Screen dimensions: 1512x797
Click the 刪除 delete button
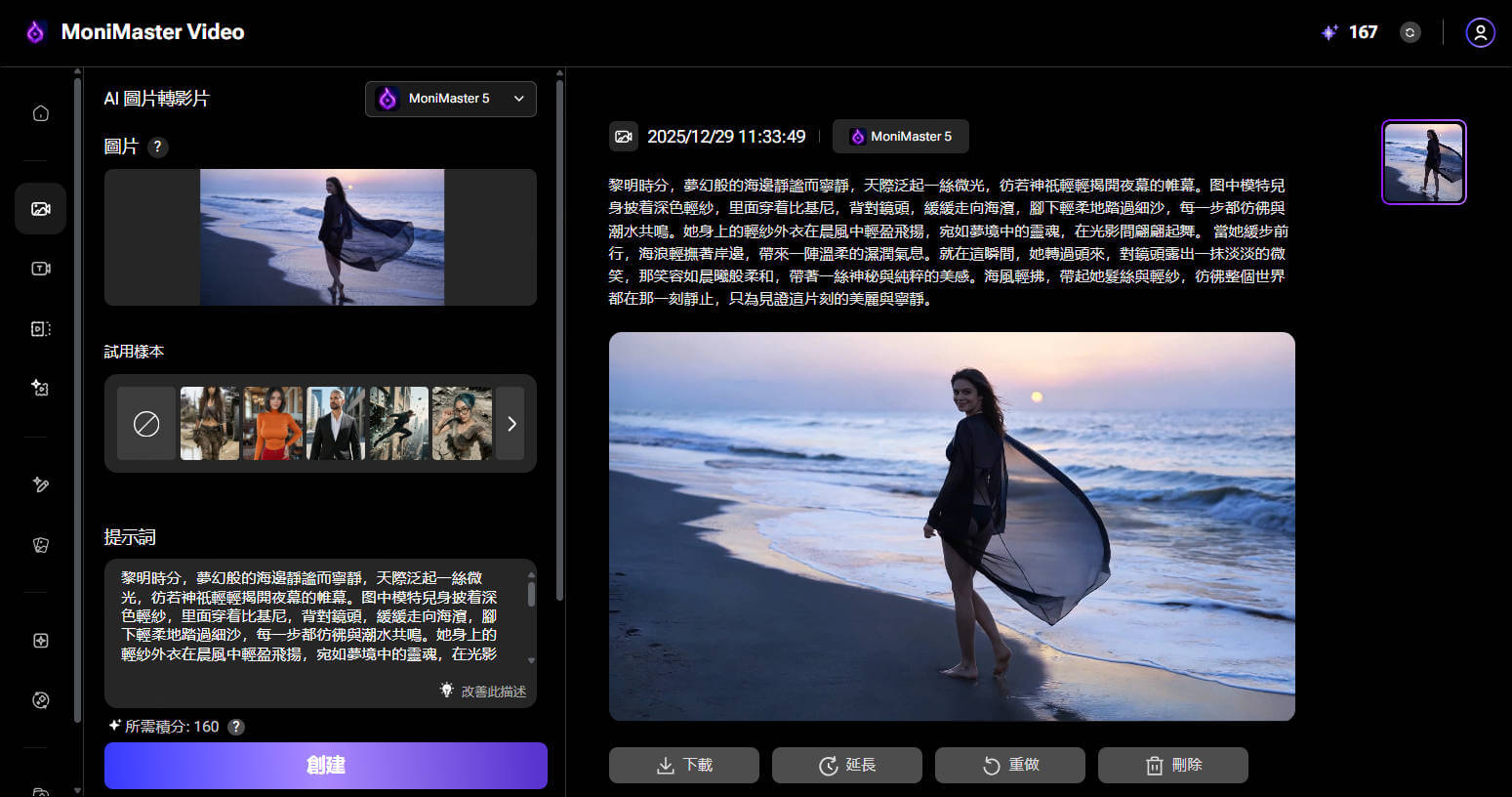[1172, 765]
